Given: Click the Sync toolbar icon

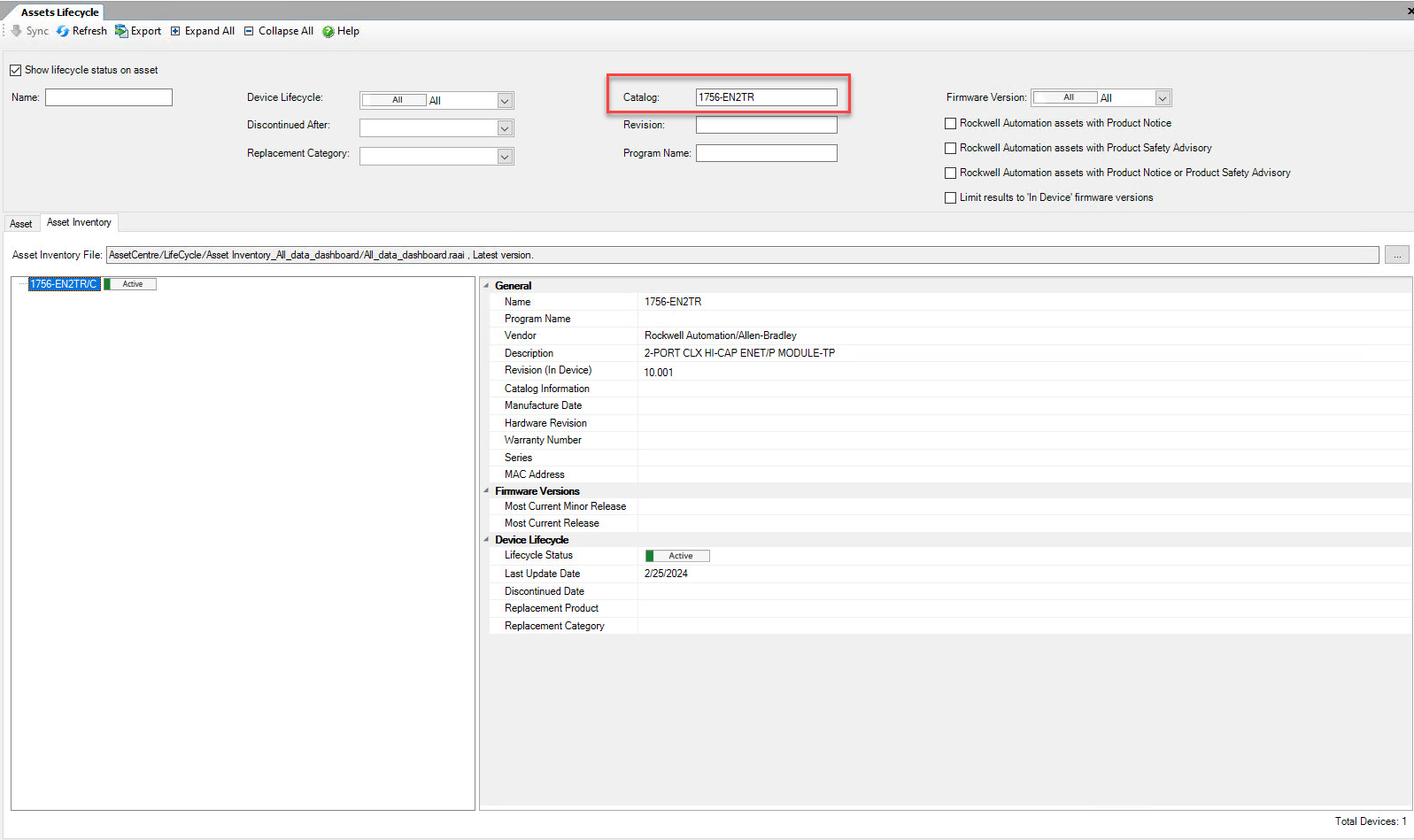Looking at the screenshot, I should tap(16, 31).
